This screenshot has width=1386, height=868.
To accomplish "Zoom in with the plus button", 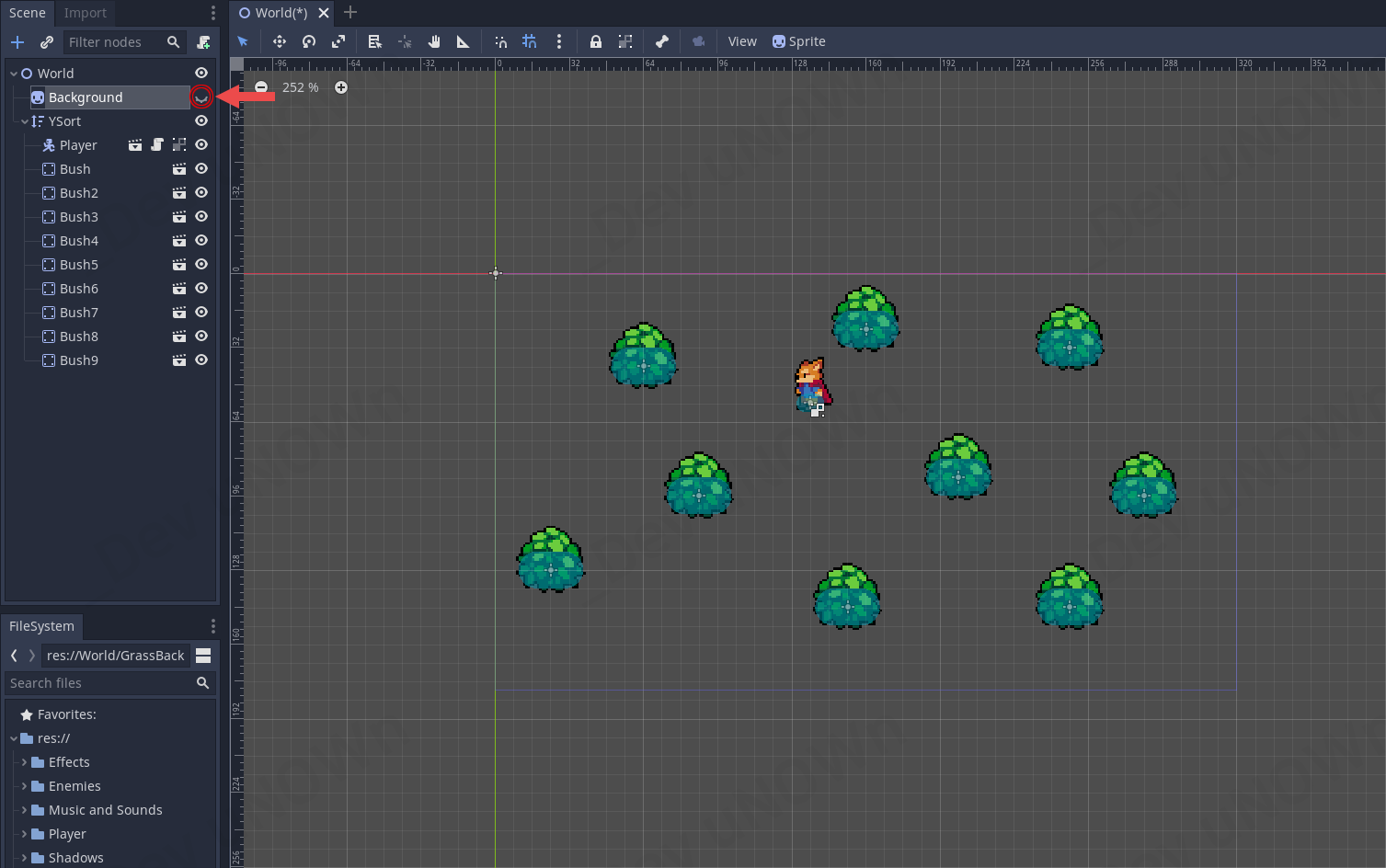I will (341, 87).
